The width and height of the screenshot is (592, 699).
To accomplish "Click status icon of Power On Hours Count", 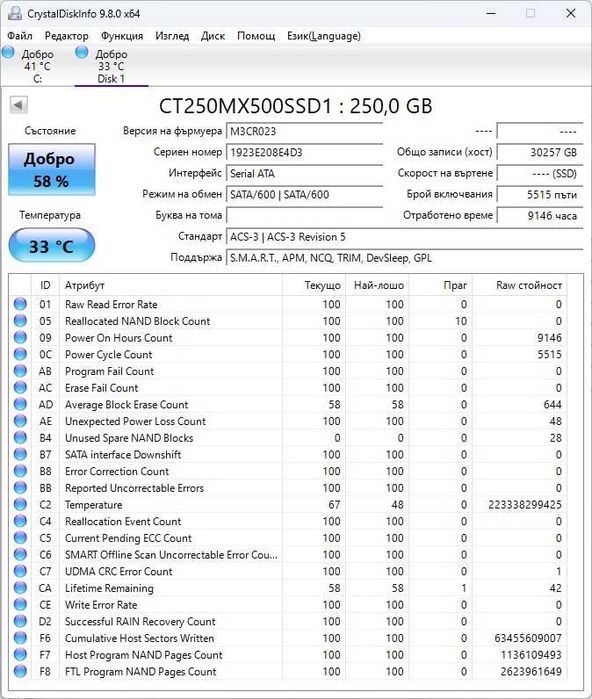I will coord(20,337).
